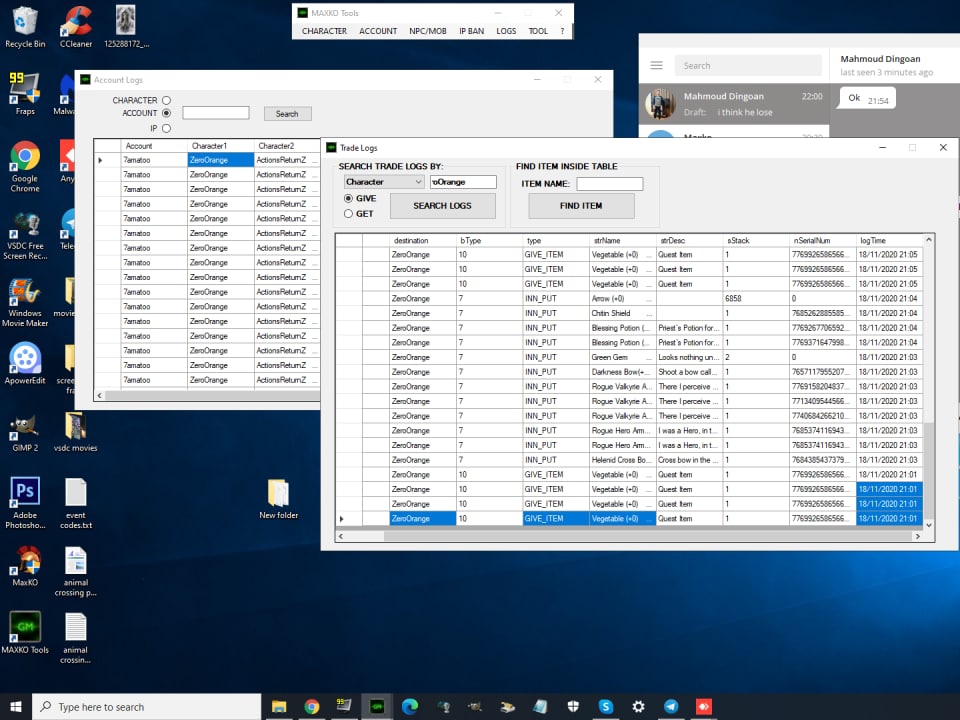Click Account Logs horizontal scrollbar left arrow
The height and width of the screenshot is (720, 960).
point(100,396)
